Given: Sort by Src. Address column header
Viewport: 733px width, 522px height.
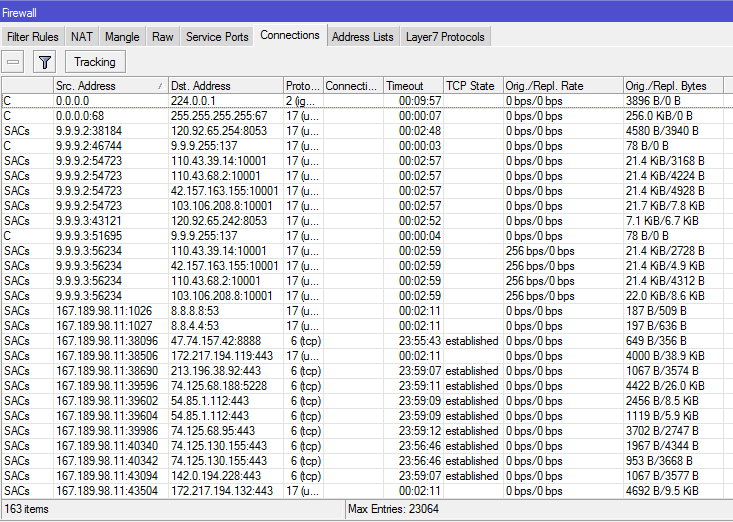Looking at the screenshot, I should (x=110, y=86).
